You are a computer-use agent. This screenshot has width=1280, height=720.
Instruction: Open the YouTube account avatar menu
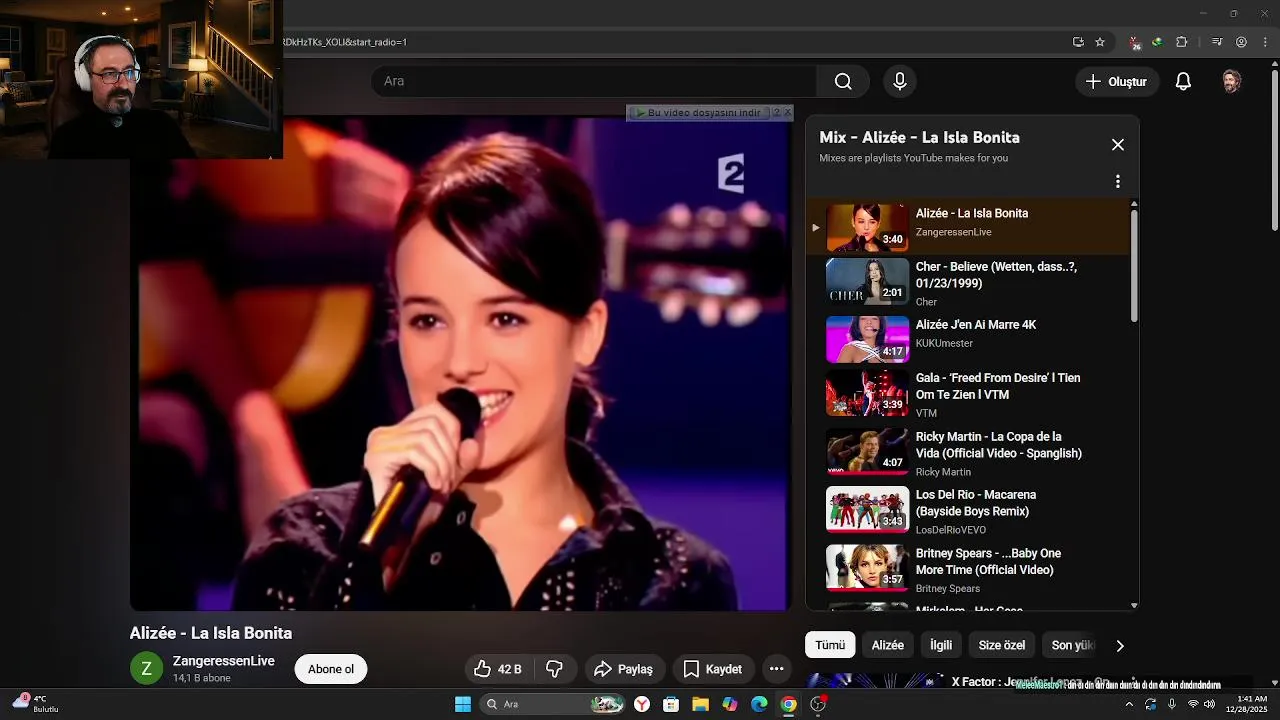1232,82
